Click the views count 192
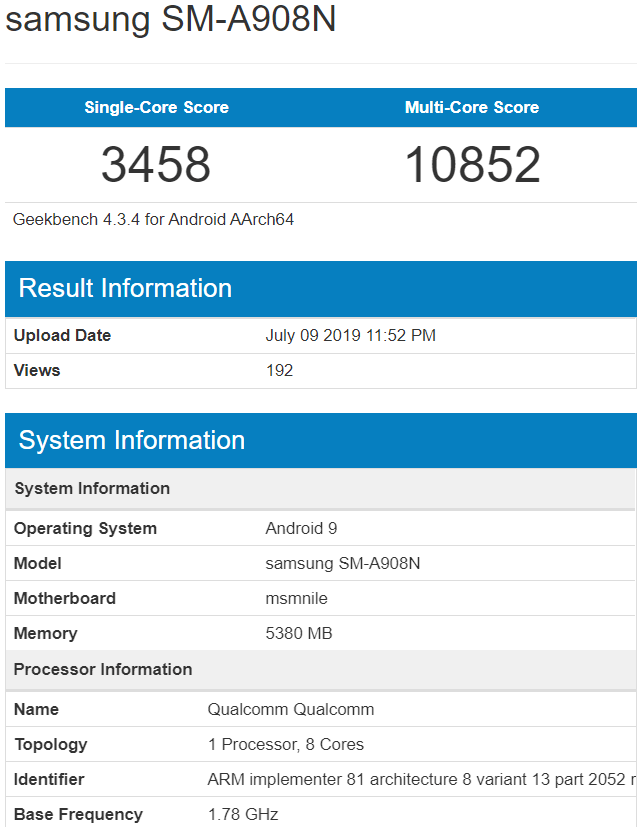The width and height of the screenshot is (639, 827). point(279,370)
